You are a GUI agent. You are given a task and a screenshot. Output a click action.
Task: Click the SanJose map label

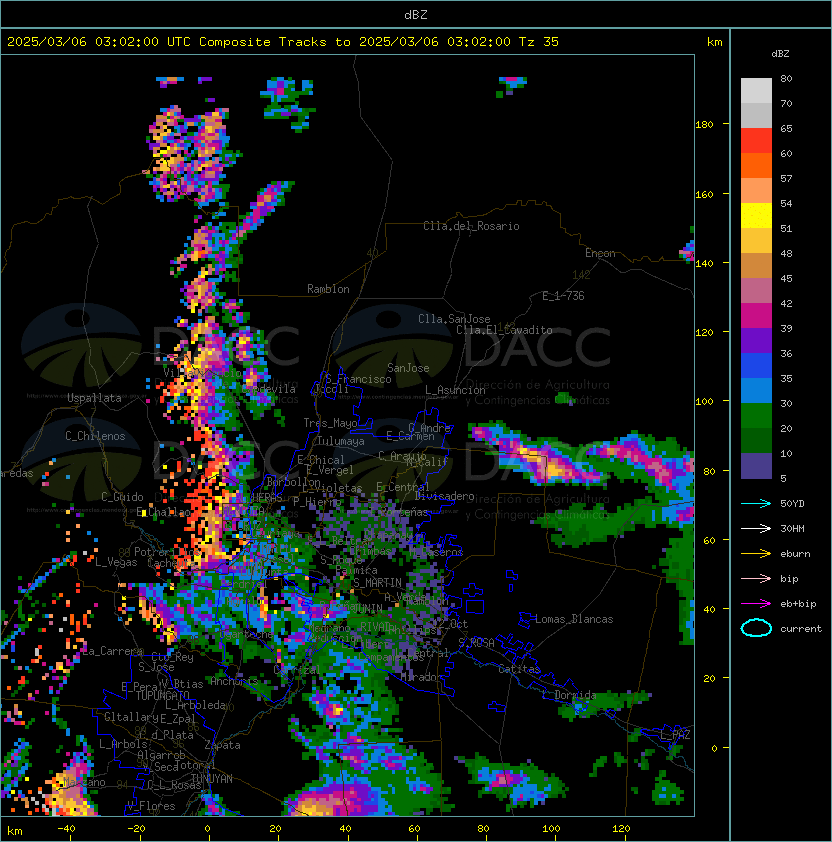tap(408, 368)
